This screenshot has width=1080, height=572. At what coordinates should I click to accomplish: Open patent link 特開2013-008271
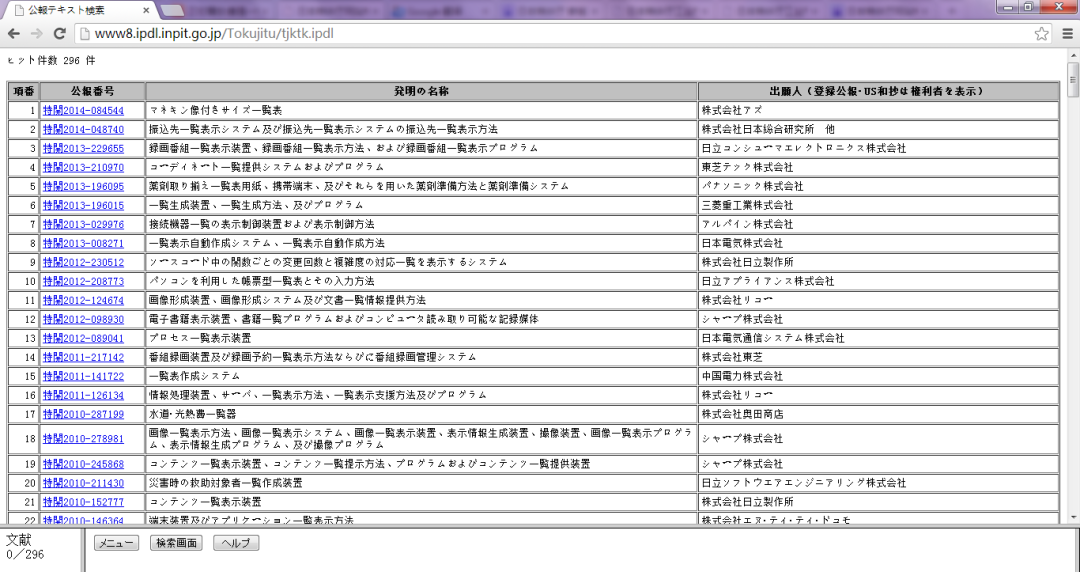(83, 243)
